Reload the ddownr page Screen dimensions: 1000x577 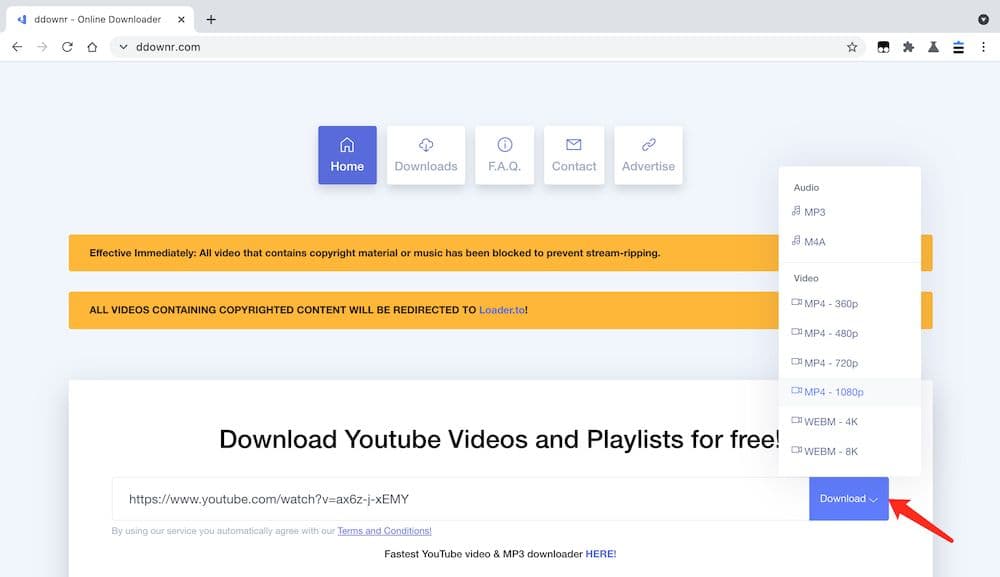[67, 47]
